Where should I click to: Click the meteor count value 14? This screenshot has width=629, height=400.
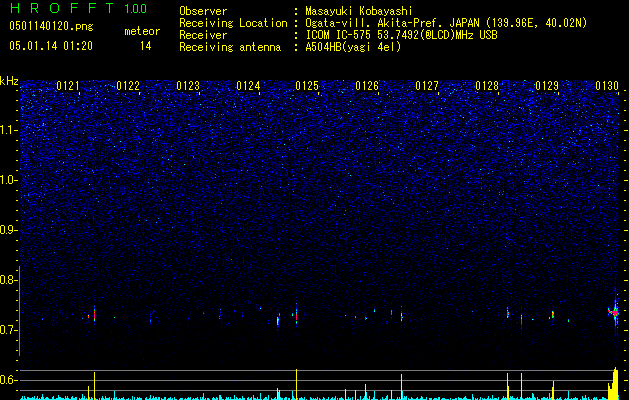(146, 46)
